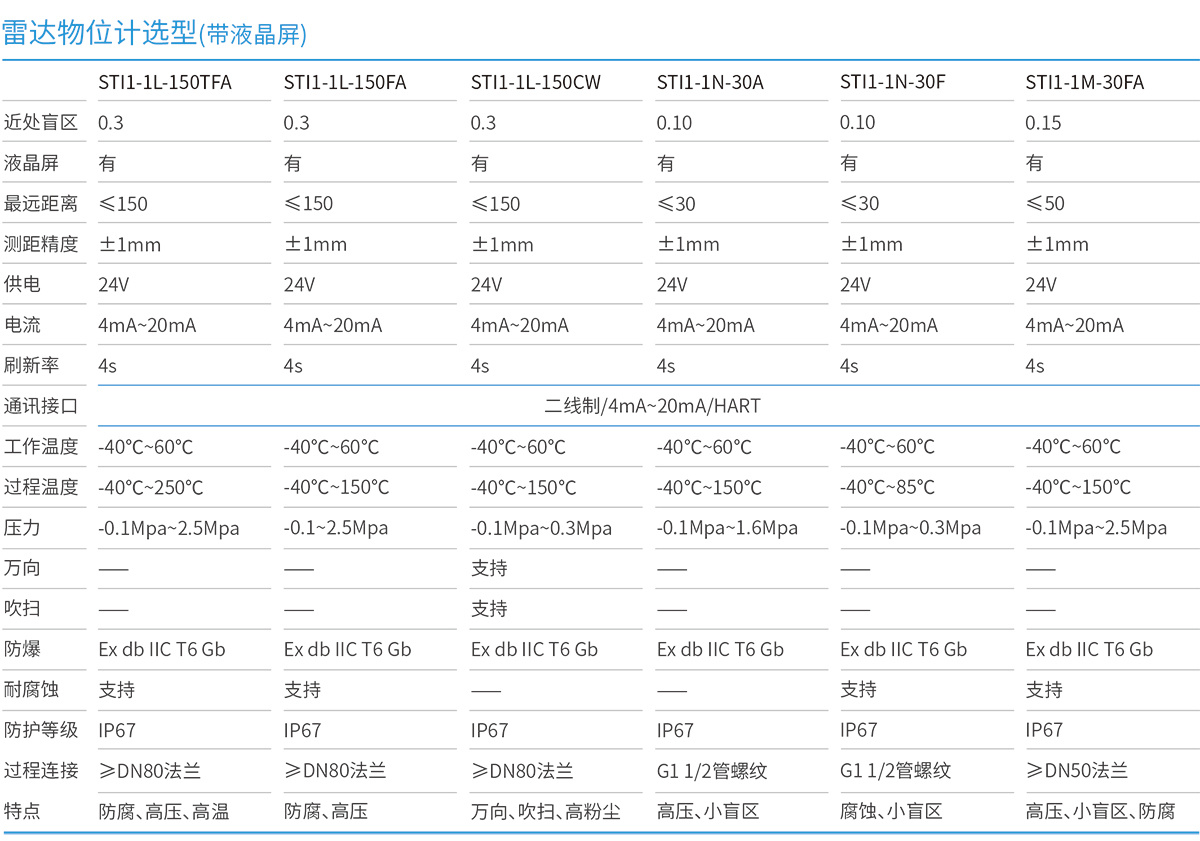This screenshot has width=1200, height=841.
Task: Click G1 1/2管螺纹 under STI1-1N-30A
Action: 712,770
